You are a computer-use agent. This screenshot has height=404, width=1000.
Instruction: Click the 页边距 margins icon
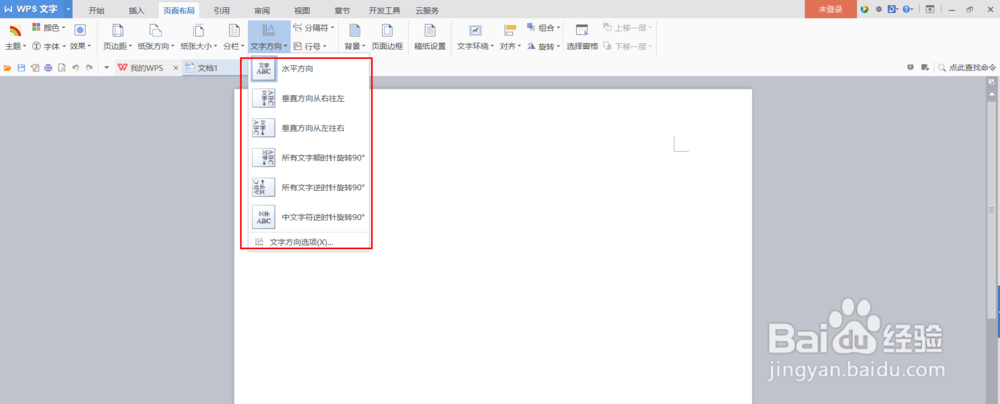coord(117,30)
